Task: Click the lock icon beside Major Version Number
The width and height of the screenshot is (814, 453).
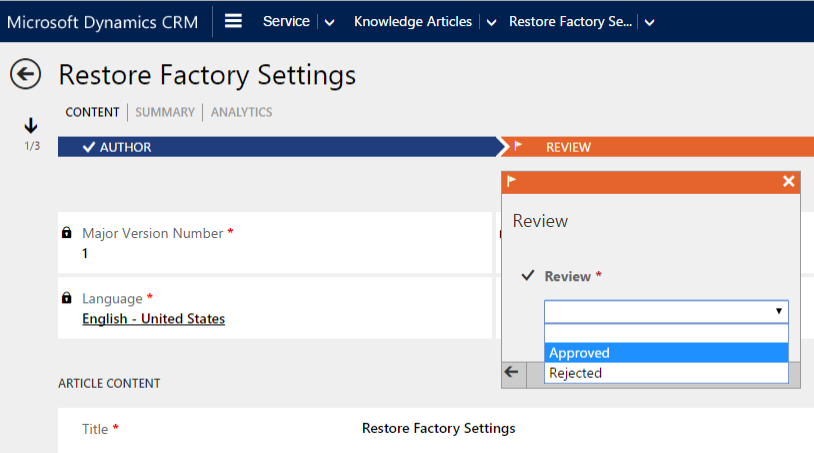Action: [x=66, y=232]
